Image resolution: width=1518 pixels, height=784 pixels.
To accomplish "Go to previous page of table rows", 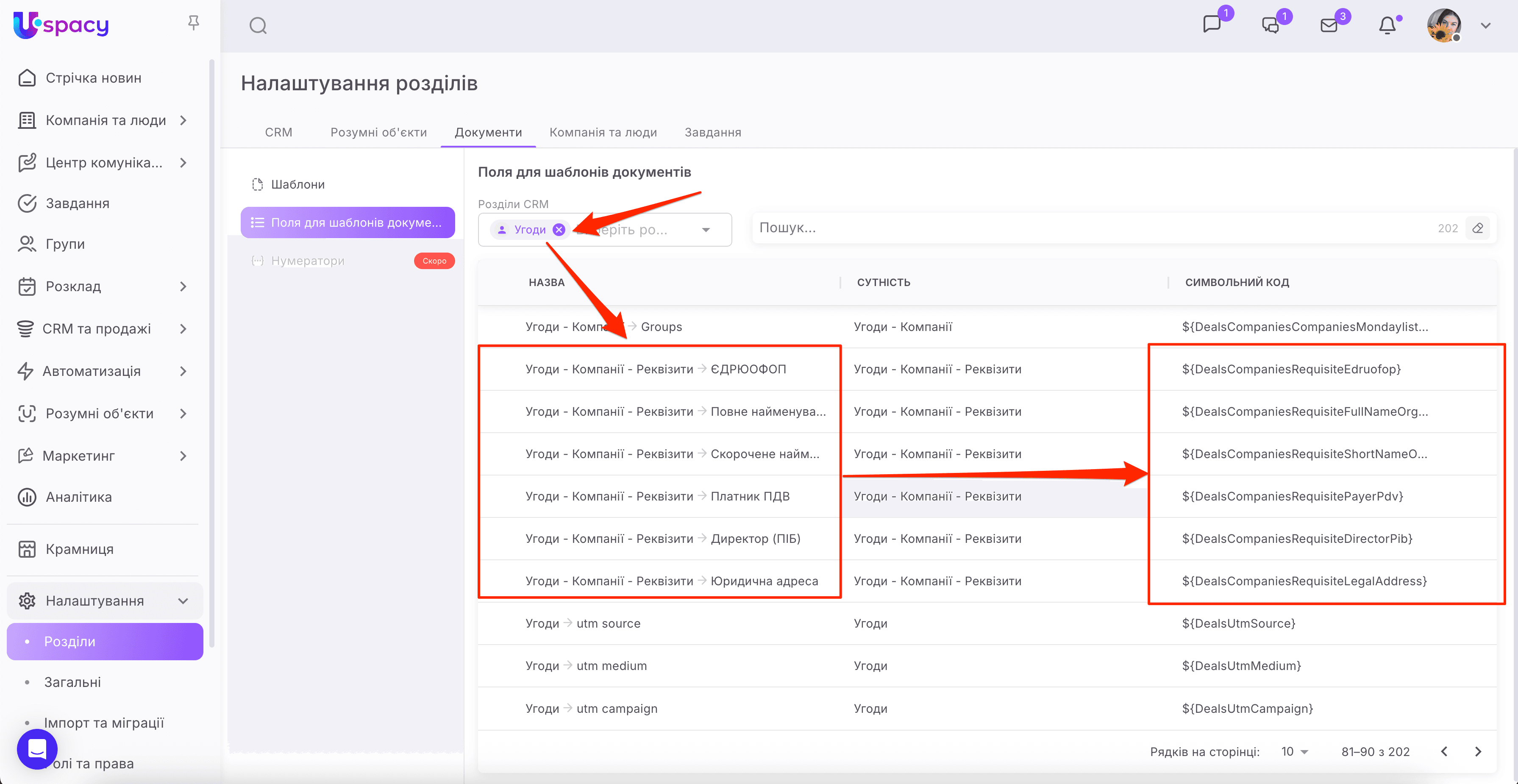I will [x=1444, y=751].
